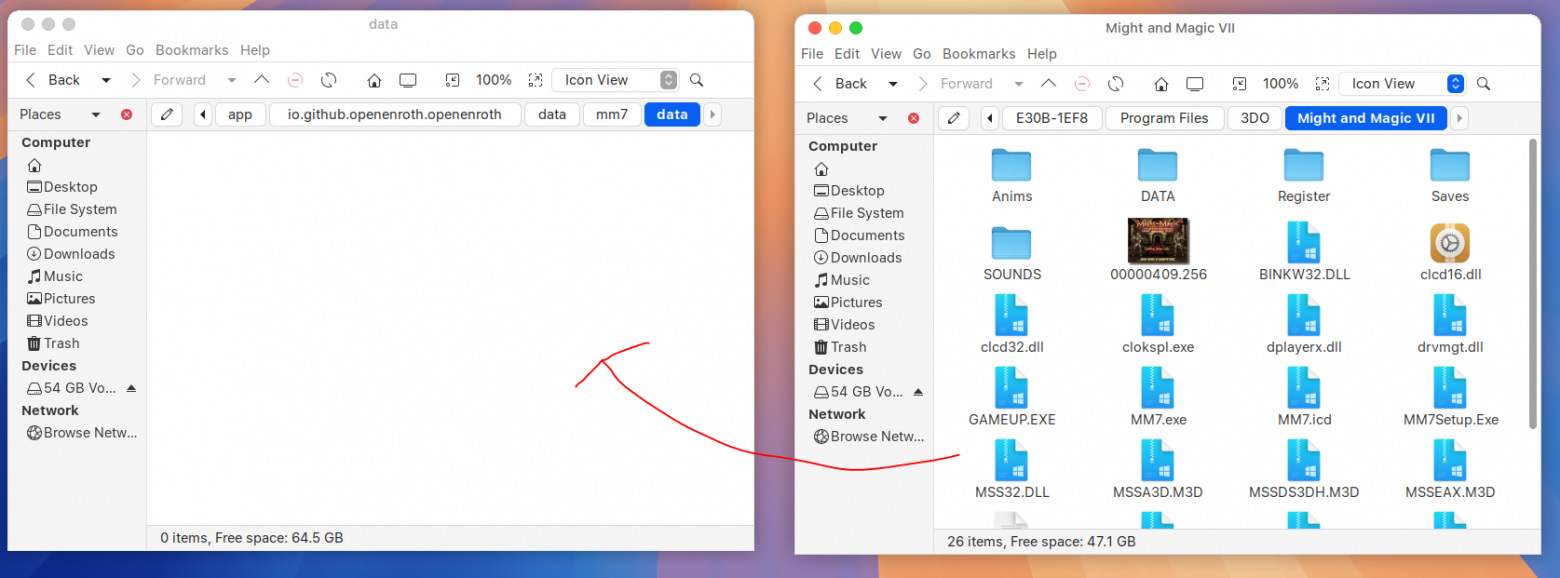
Task: Click reload icon in Might and Magic VII window
Action: [1115, 84]
